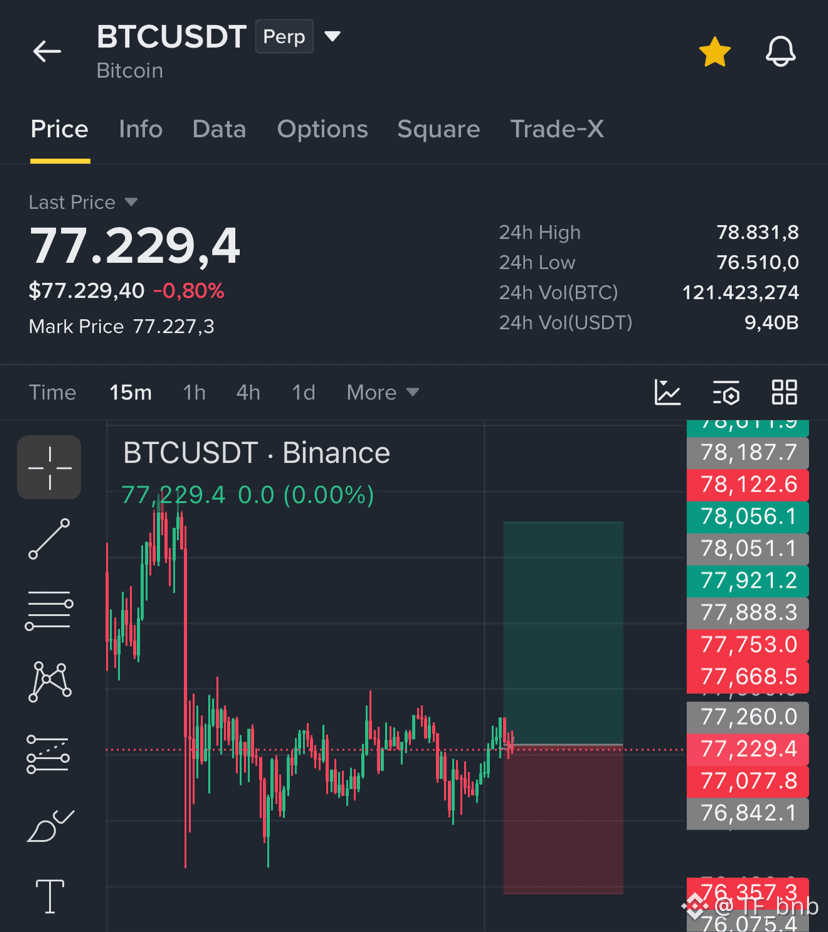Select the XABCD pattern tool

49,682
